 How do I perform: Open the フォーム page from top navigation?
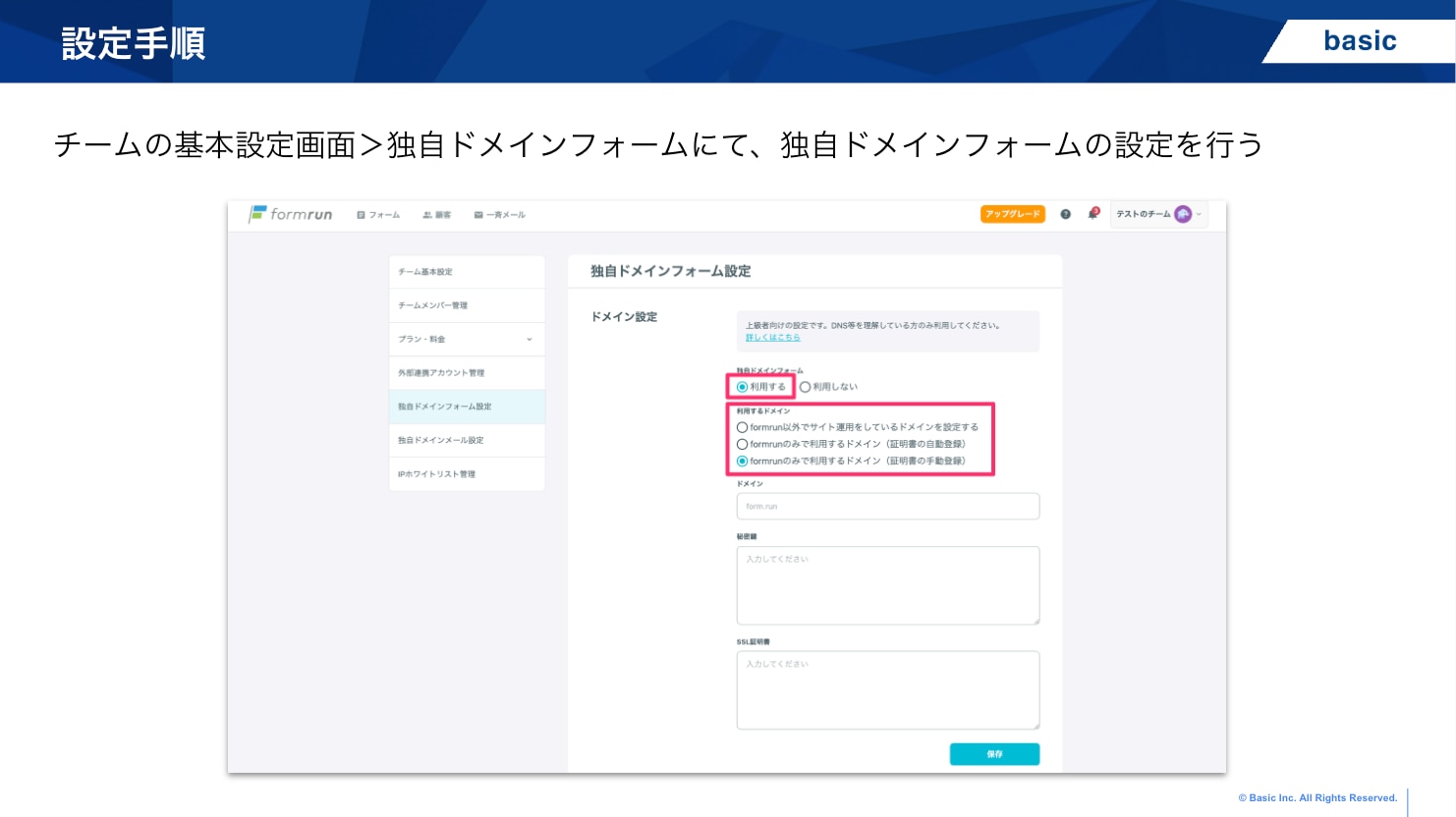(378, 215)
